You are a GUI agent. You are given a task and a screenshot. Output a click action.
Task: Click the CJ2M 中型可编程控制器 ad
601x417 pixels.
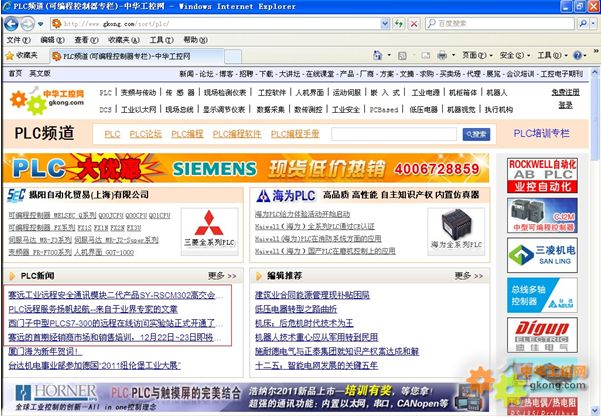pyautogui.click(x=542, y=216)
